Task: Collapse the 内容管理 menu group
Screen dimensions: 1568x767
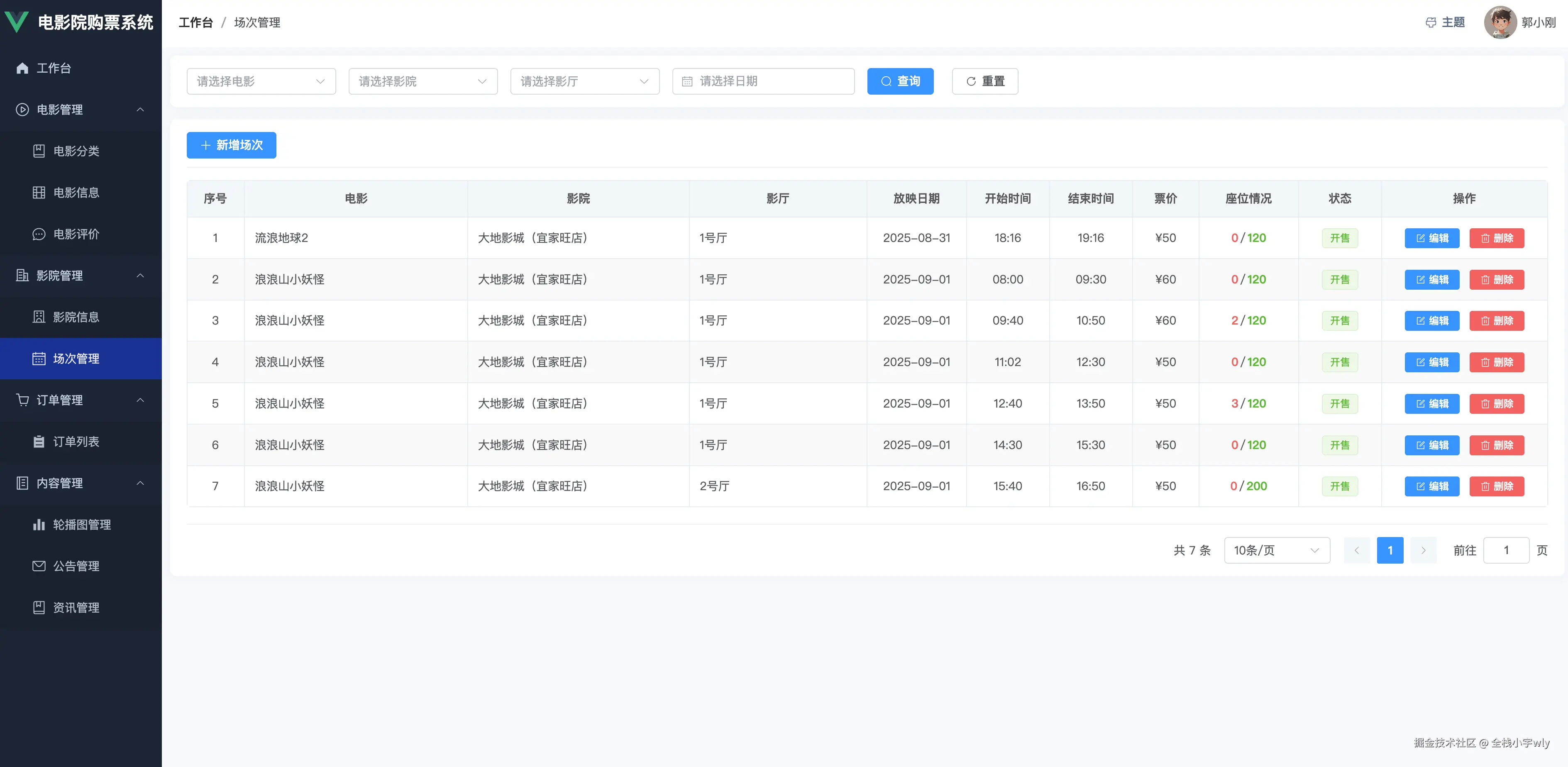Action: tap(141, 484)
